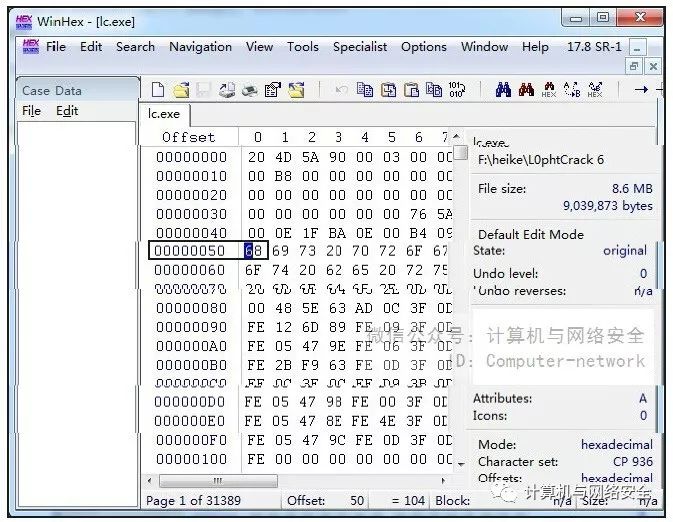Click hex view vertical scrollbar up arrow
The width and height of the screenshot is (673, 522).
coord(457,137)
